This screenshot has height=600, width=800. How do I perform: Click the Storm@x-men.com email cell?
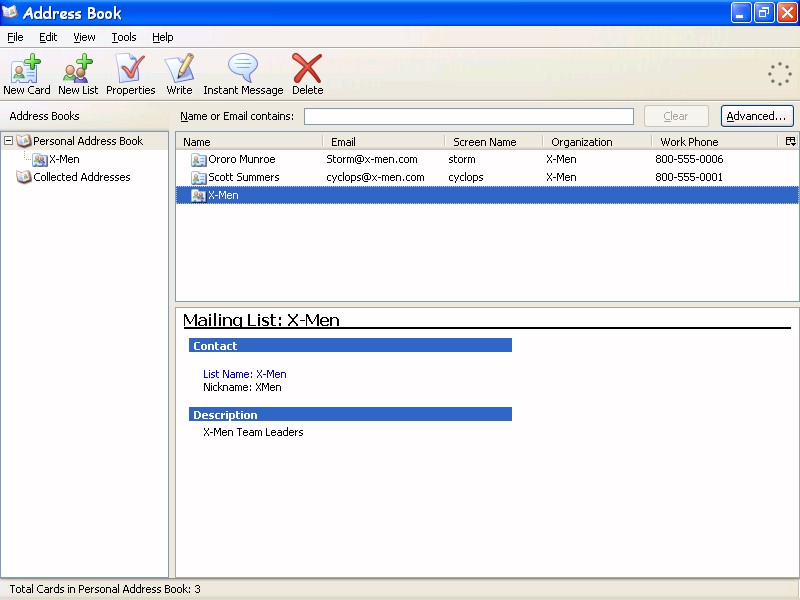(372, 159)
